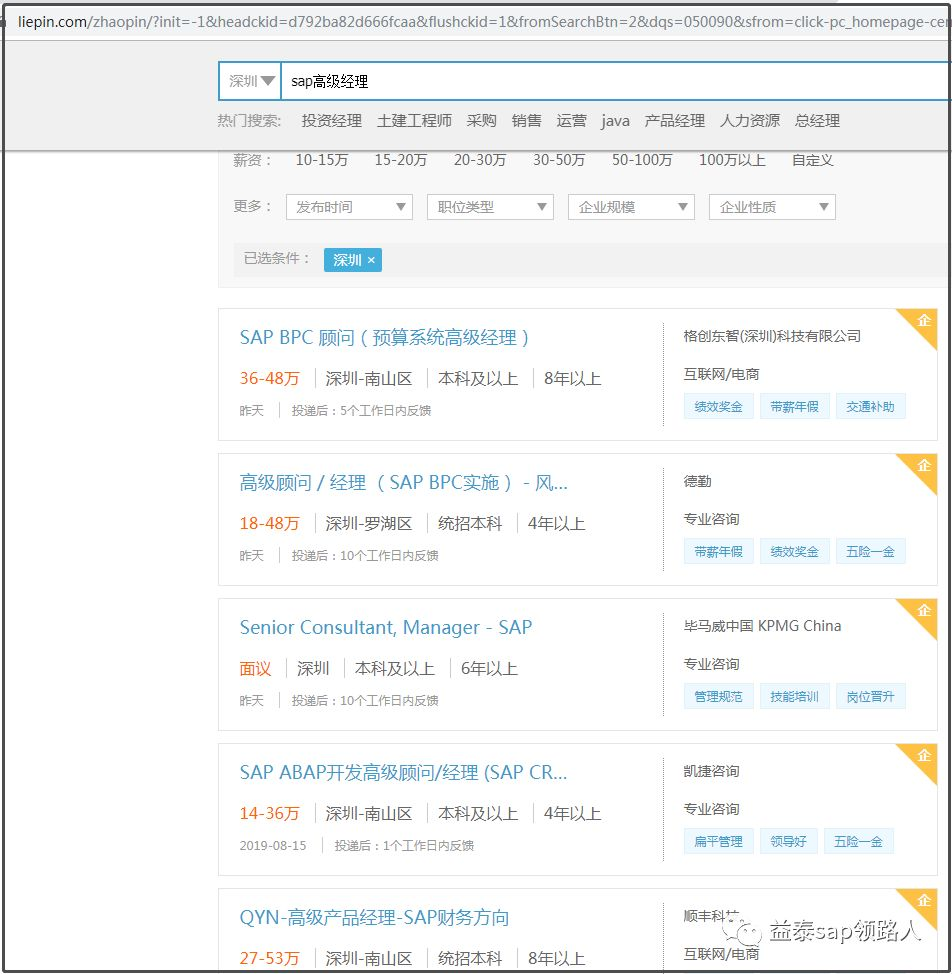The height and width of the screenshot is (974, 952).
Task: Open job QYN-高级产品经理-SAP财务方向
Action: [x=374, y=917]
